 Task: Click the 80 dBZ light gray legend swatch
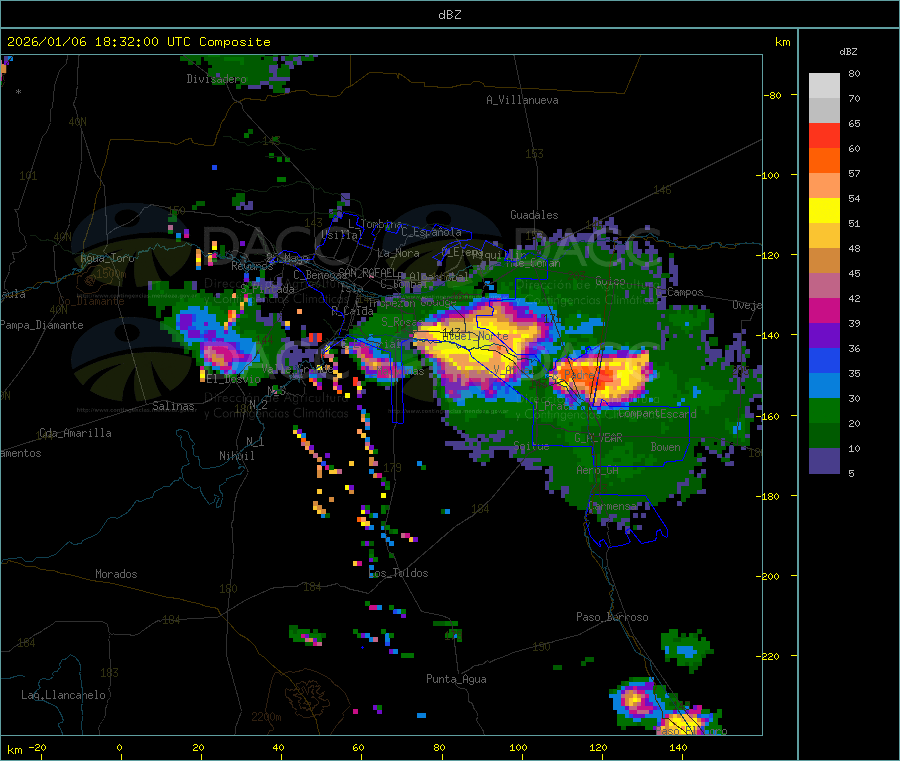824,86
